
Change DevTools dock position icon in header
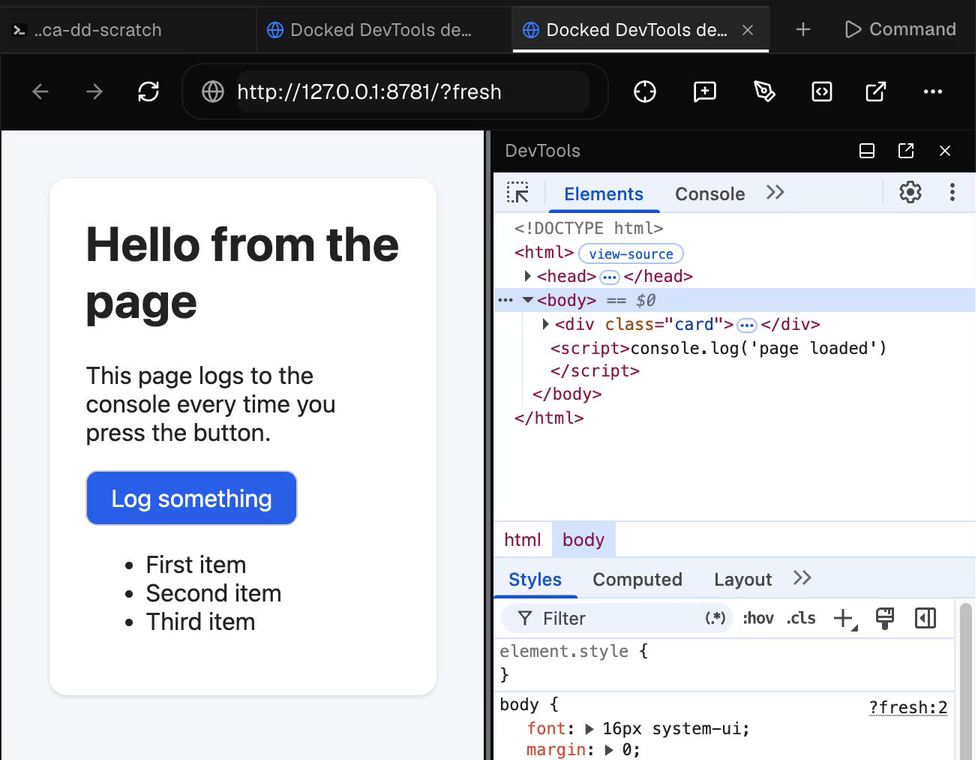[x=866, y=151]
